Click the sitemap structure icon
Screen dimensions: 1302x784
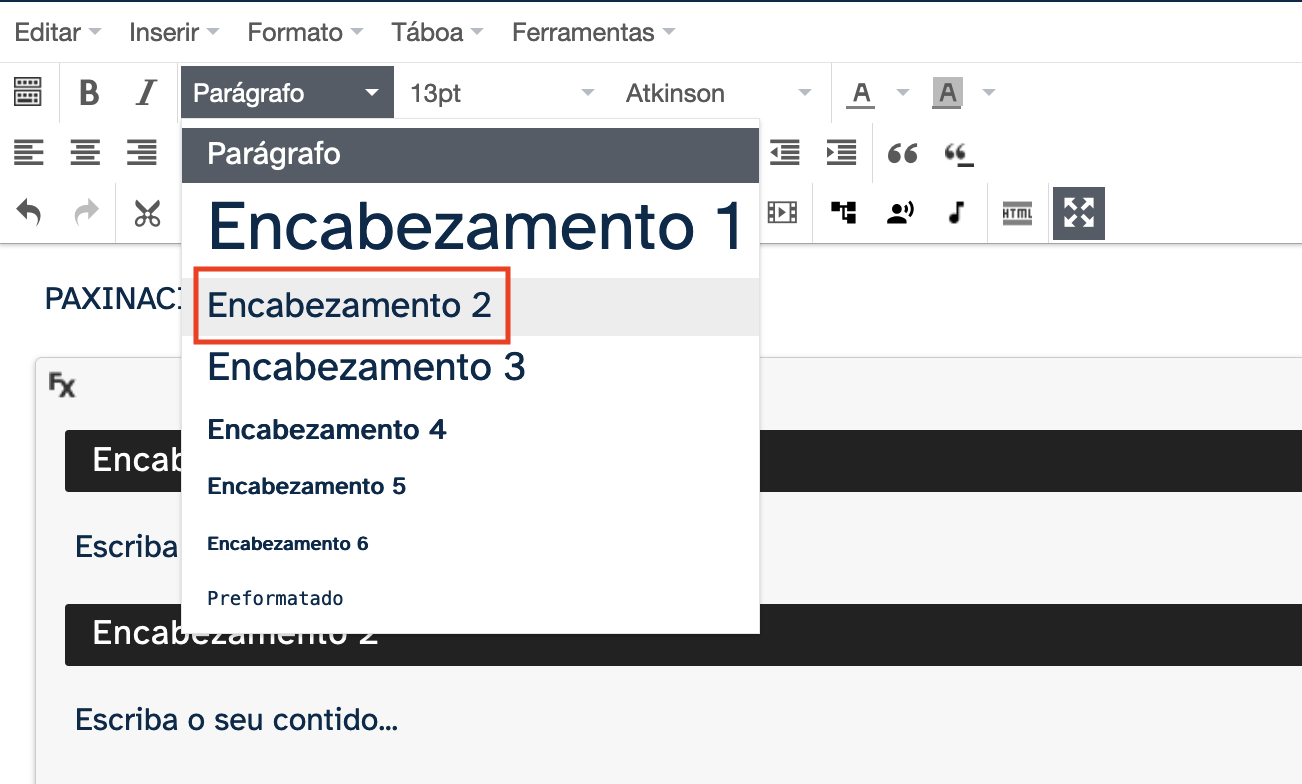843,212
